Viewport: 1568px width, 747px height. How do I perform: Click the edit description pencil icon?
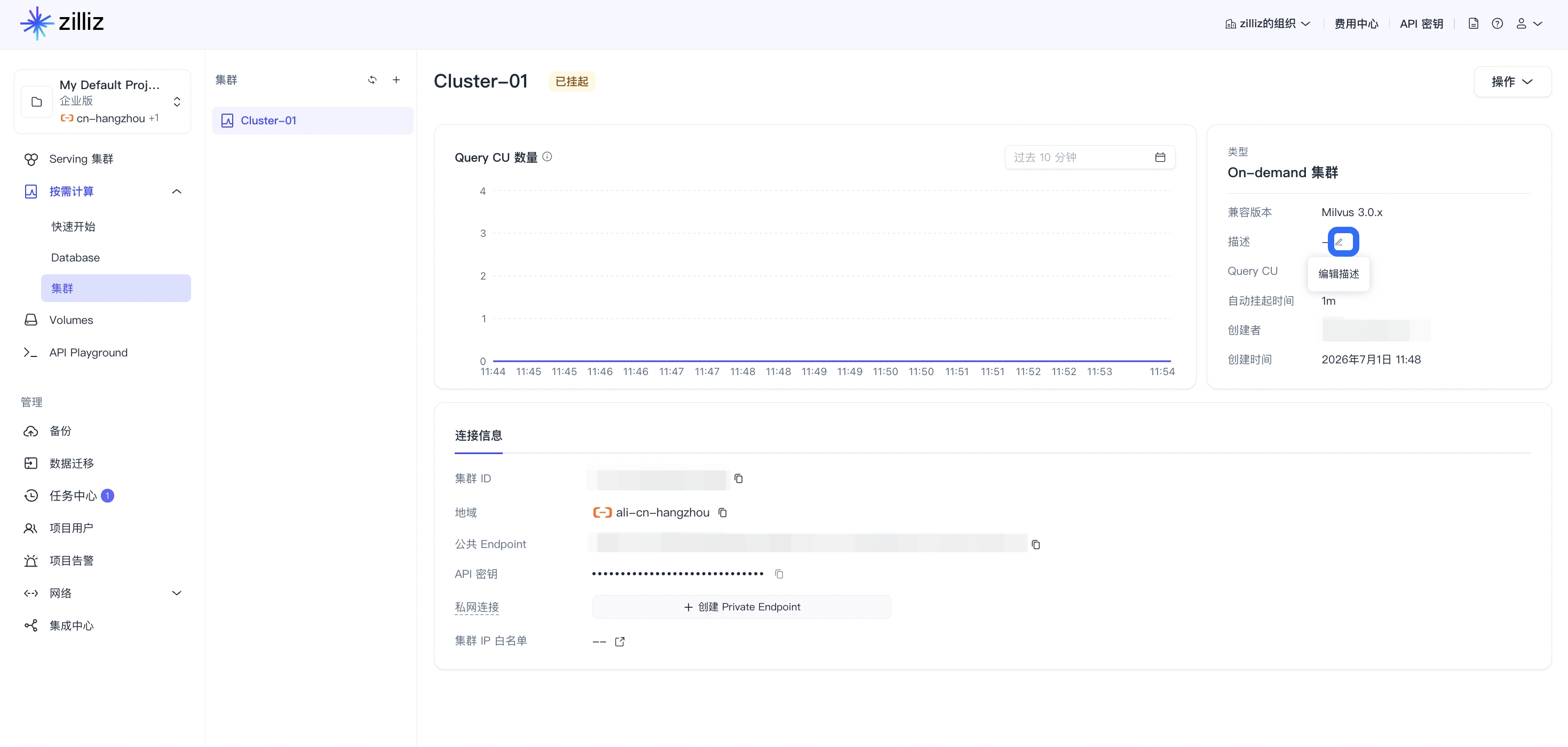[1343, 242]
